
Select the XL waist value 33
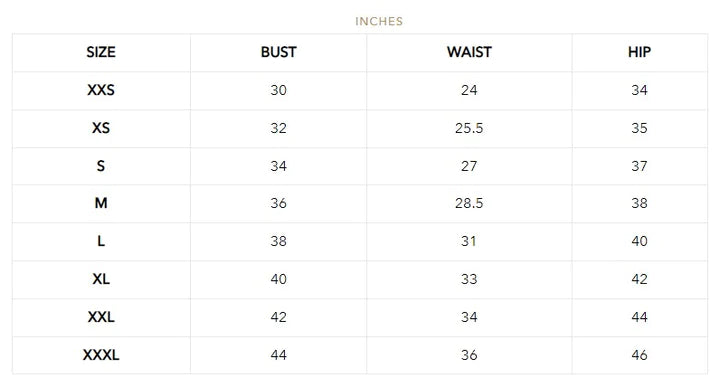click(469, 280)
